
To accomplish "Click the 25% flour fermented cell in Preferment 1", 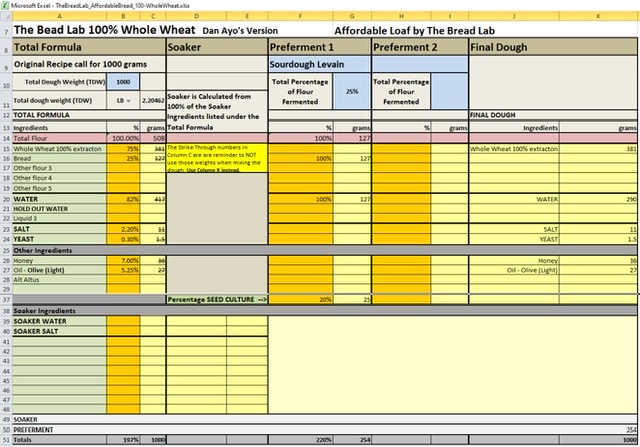I will click(352, 91).
